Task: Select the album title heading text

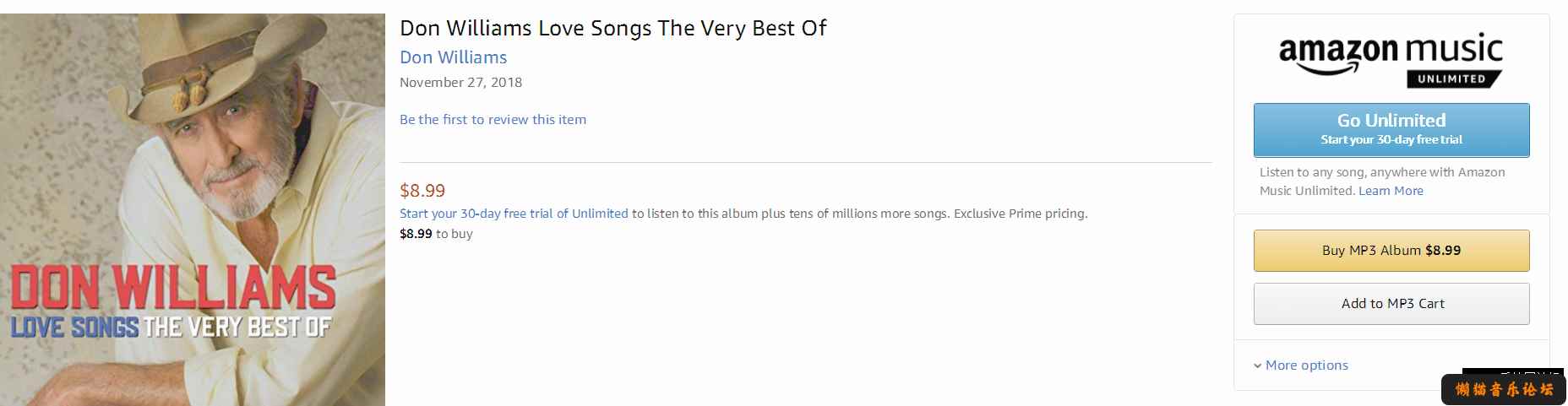Action: click(x=612, y=28)
